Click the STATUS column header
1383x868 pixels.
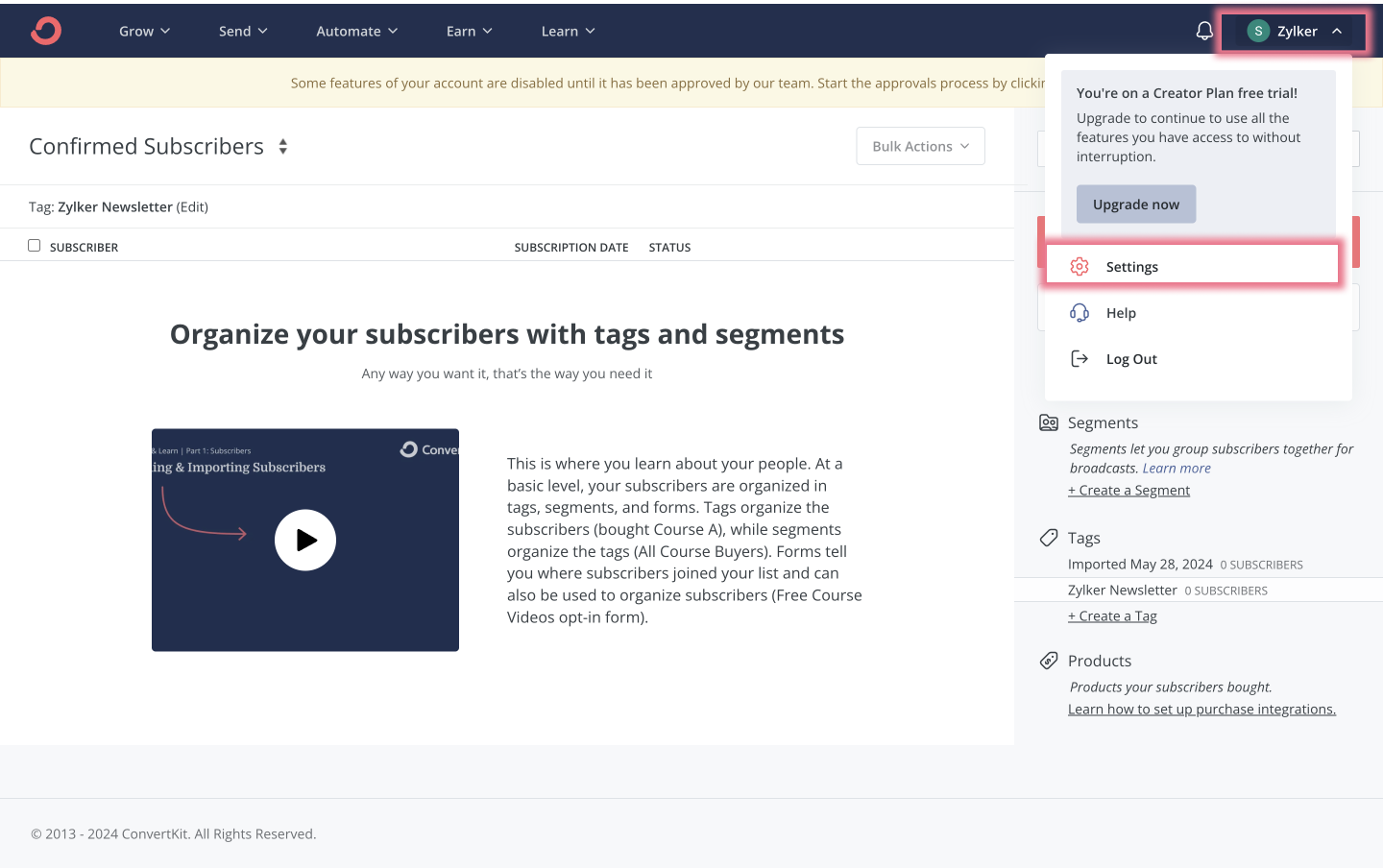coord(669,248)
